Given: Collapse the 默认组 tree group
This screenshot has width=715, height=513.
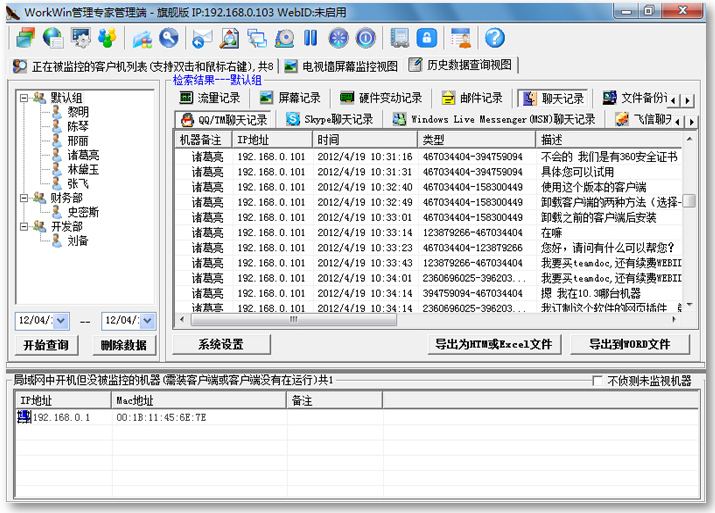Looking at the screenshot, I should [x=24, y=98].
